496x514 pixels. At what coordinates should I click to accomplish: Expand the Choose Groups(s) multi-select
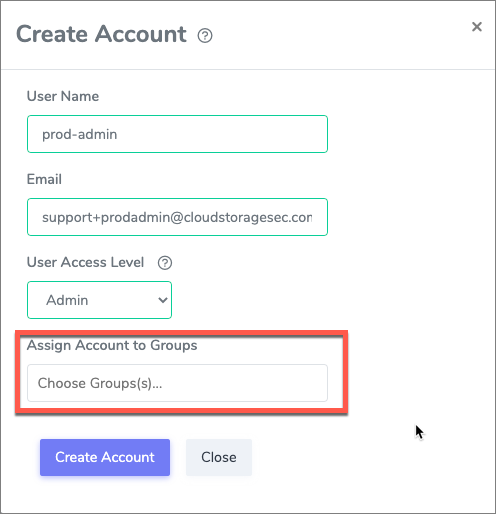pyautogui.click(x=177, y=383)
